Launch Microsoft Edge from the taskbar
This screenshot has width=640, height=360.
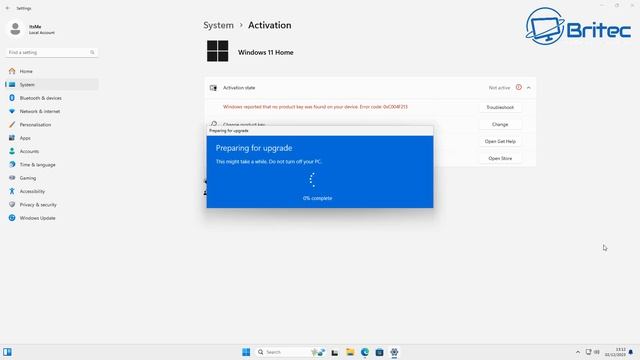[364, 352]
